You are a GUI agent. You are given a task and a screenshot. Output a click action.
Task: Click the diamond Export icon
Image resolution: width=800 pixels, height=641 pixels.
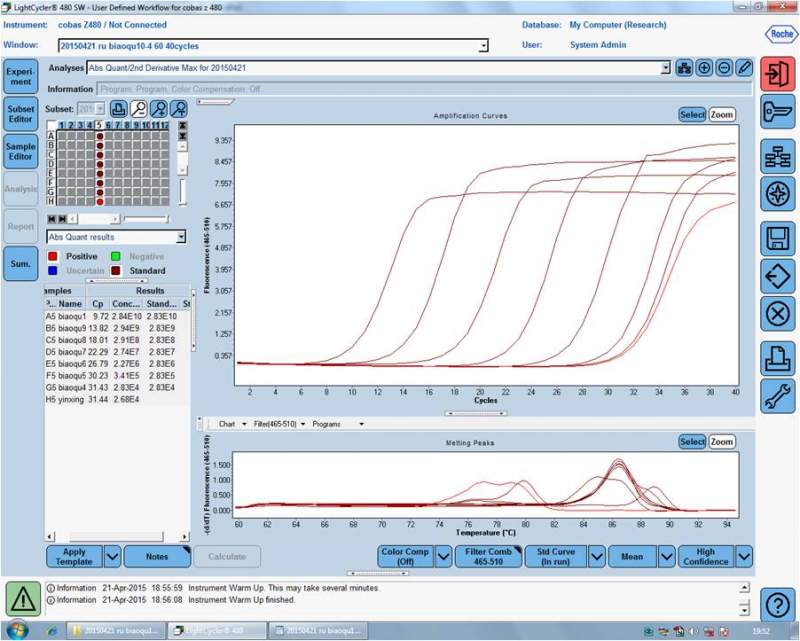pyautogui.click(x=778, y=276)
